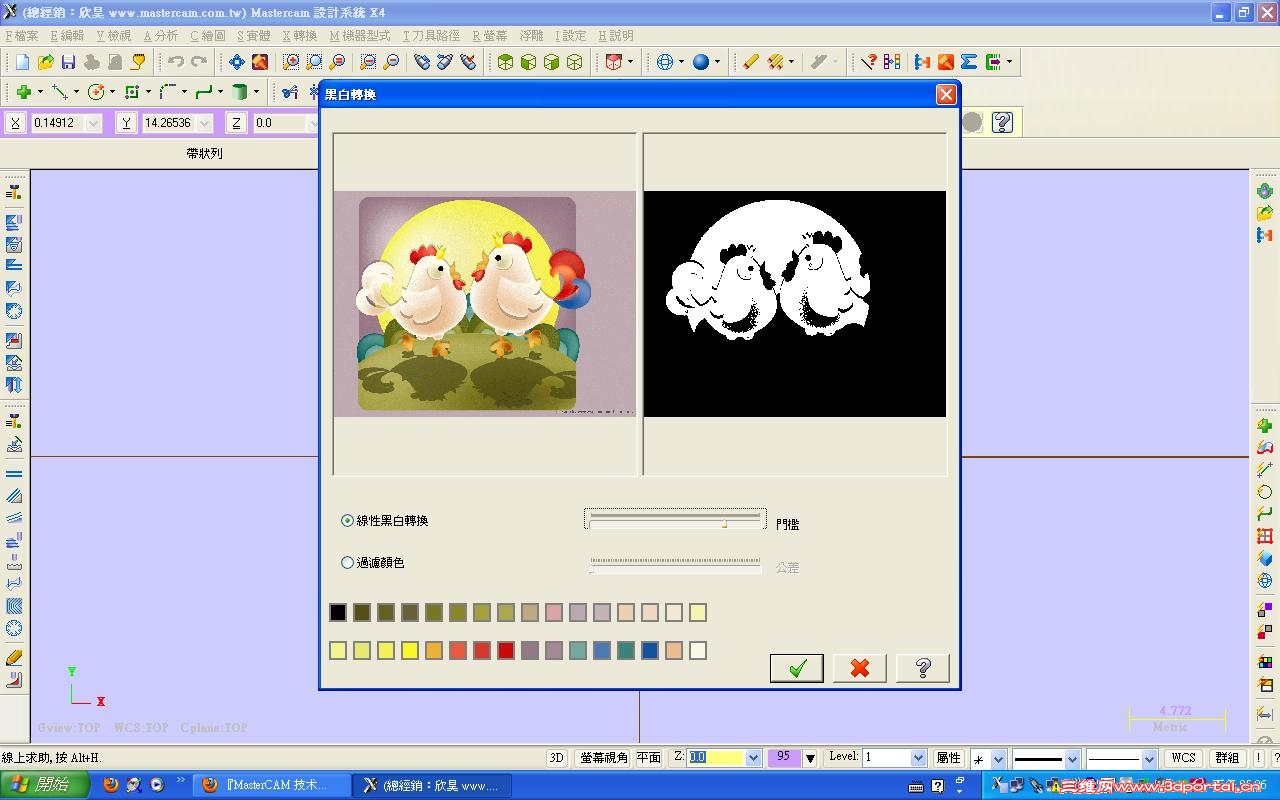1280x800 pixels.
Task: Click the red square grid icon in right toolbar
Action: 1265,536
